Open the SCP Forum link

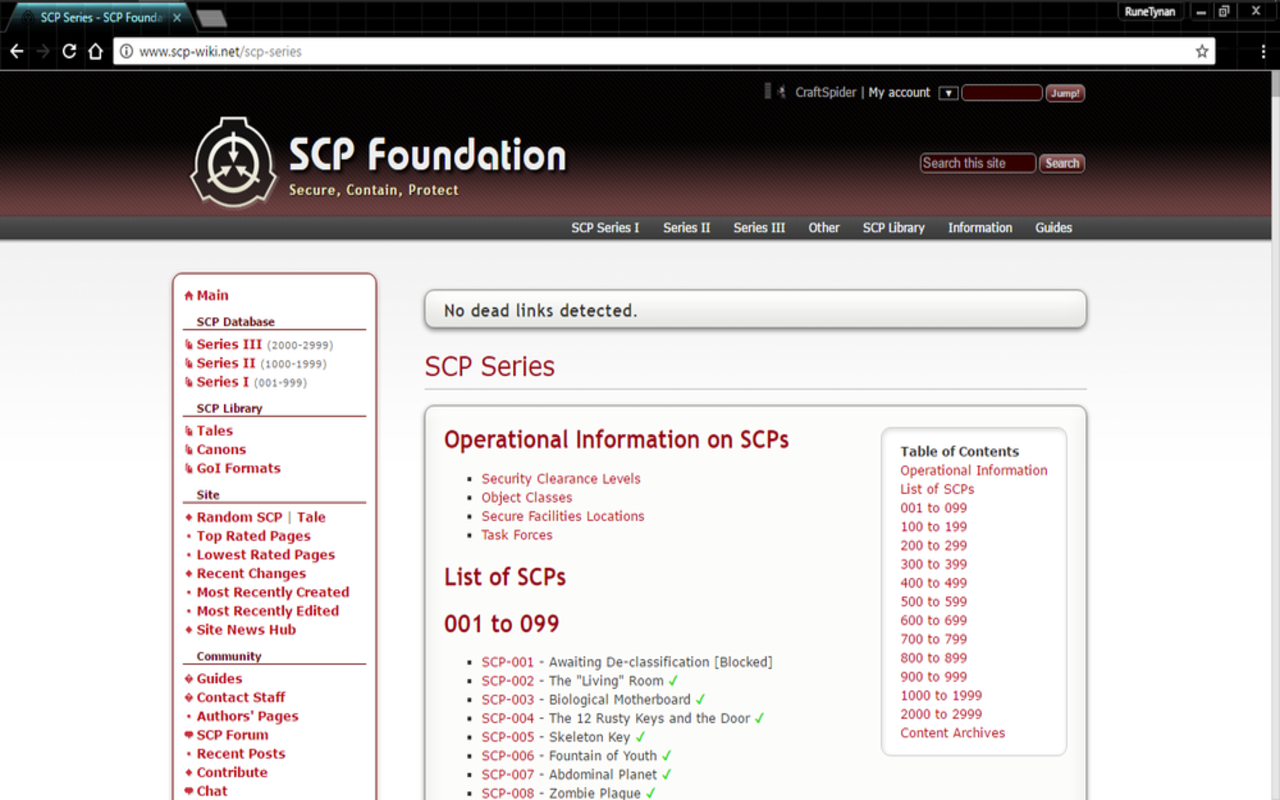tap(232, 735)
